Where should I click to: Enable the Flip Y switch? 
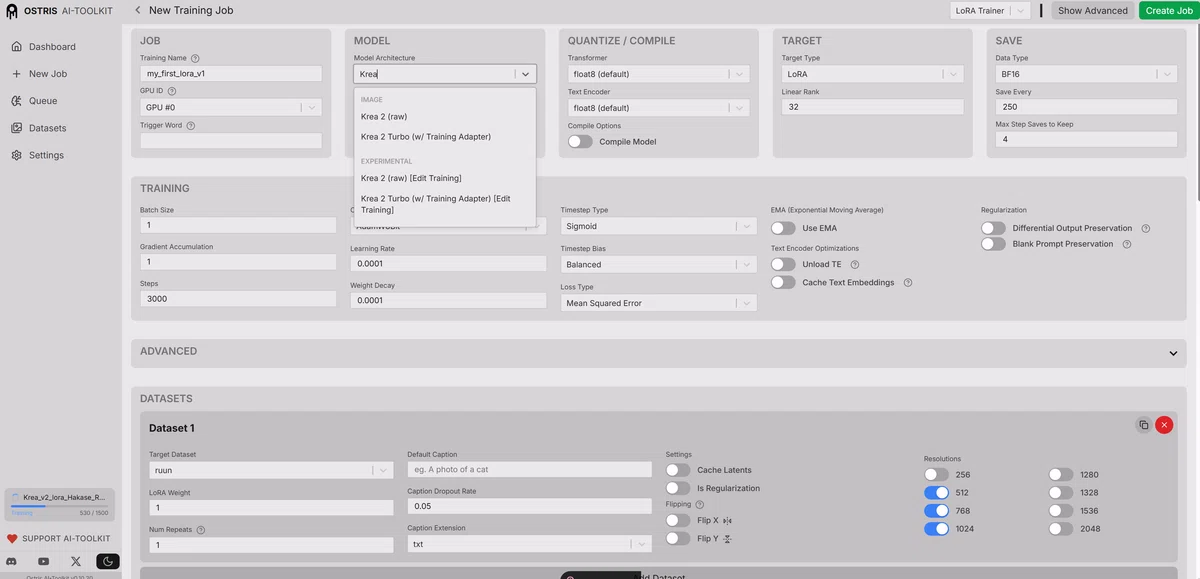coord(678,539)
